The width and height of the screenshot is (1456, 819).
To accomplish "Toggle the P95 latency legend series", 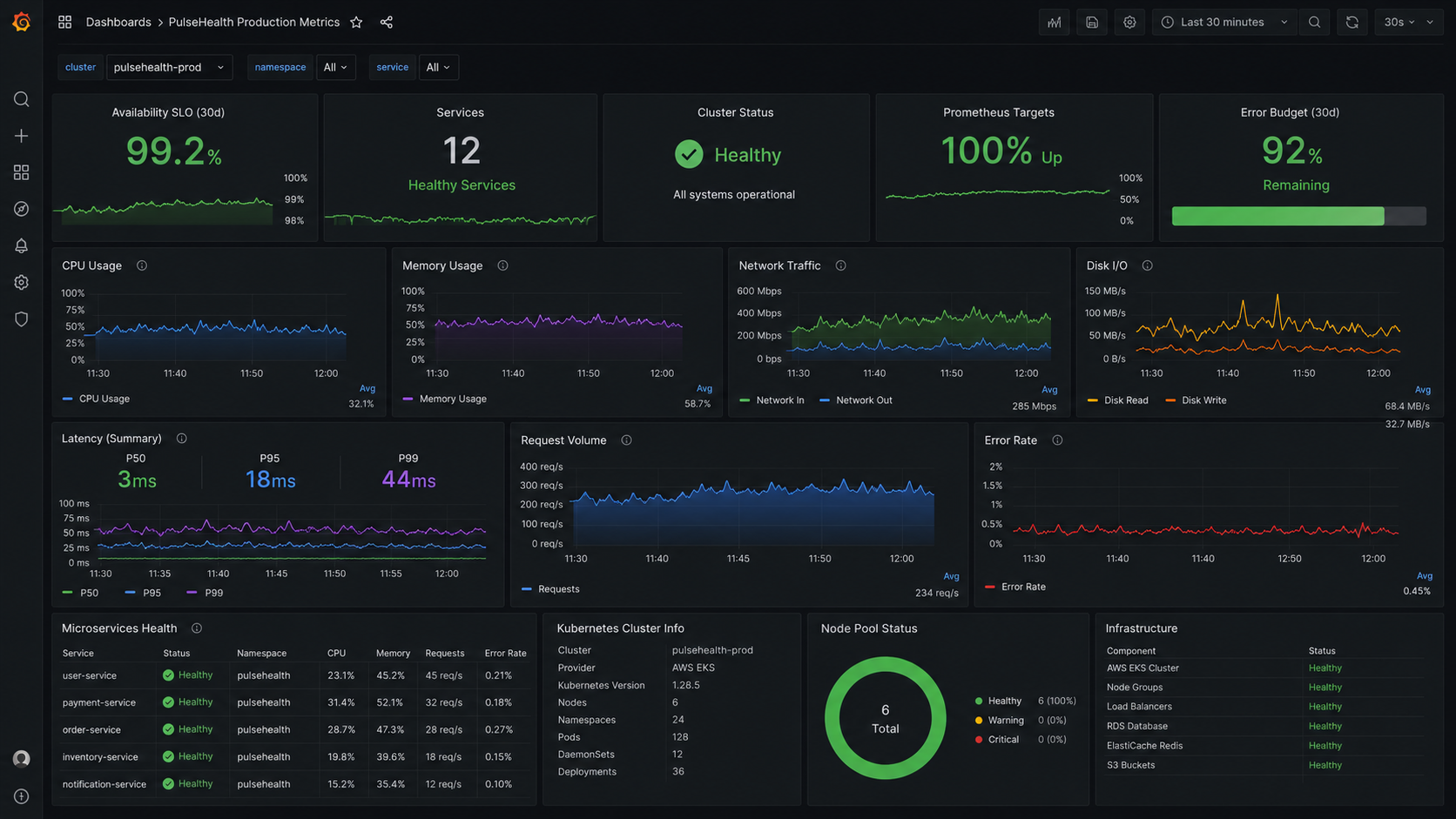I will [x=144, y=593].
